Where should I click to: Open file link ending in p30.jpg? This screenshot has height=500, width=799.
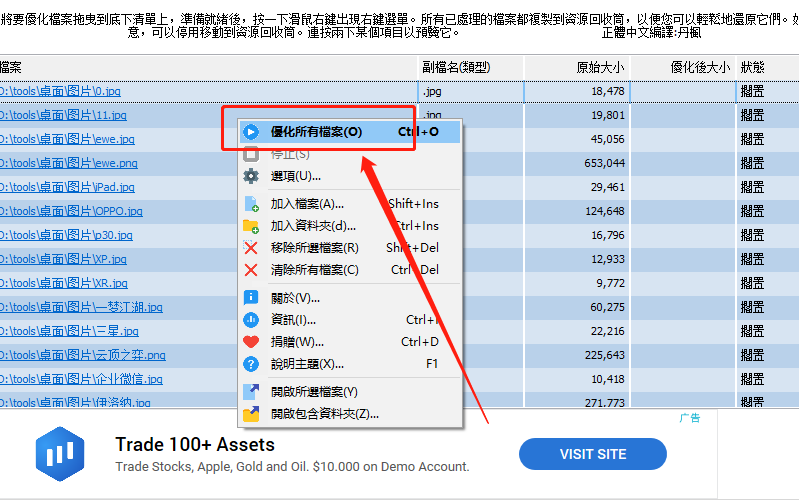[66, 235]
